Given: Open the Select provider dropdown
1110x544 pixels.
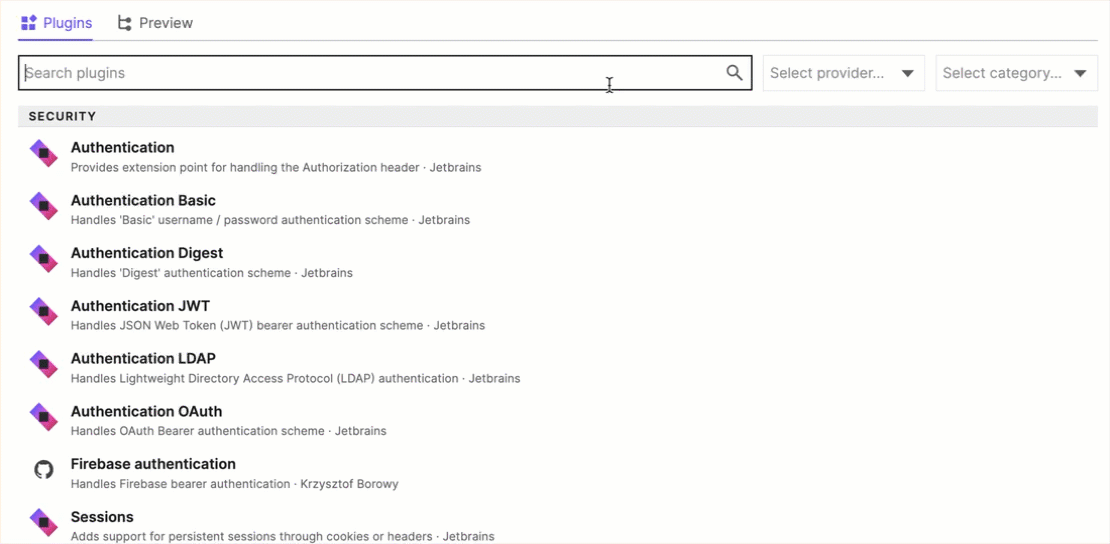Looking at the screenshot, I should click(x=828, y=73).
